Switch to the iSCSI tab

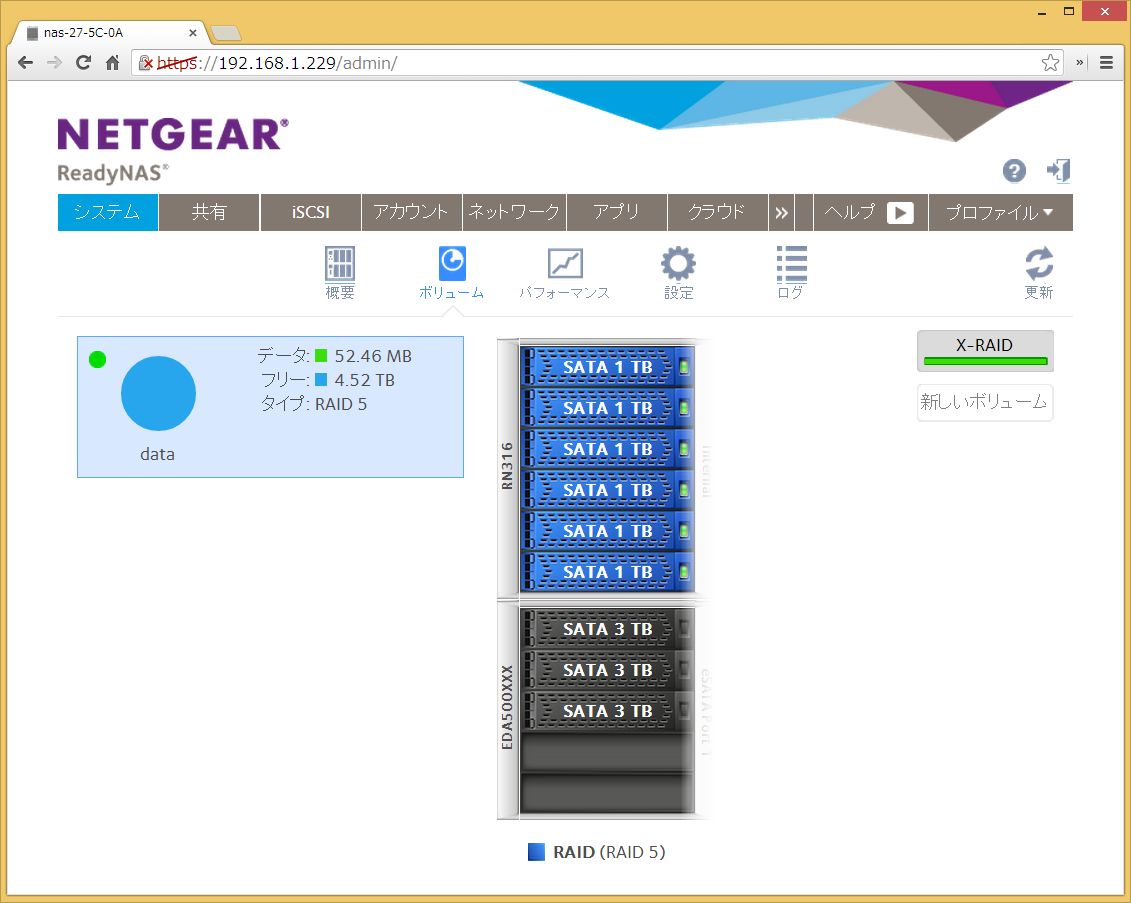(x=311, y=213)
